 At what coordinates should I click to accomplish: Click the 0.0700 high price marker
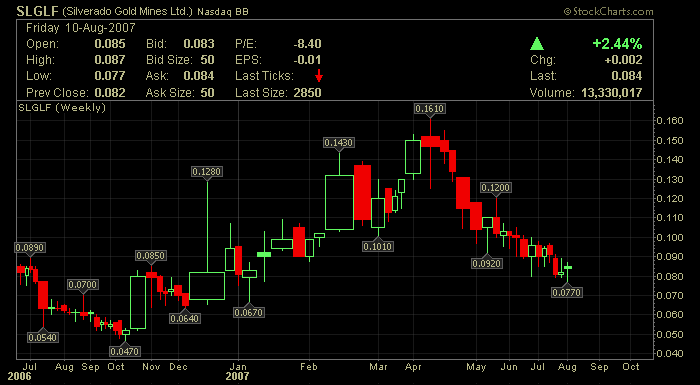83,285
